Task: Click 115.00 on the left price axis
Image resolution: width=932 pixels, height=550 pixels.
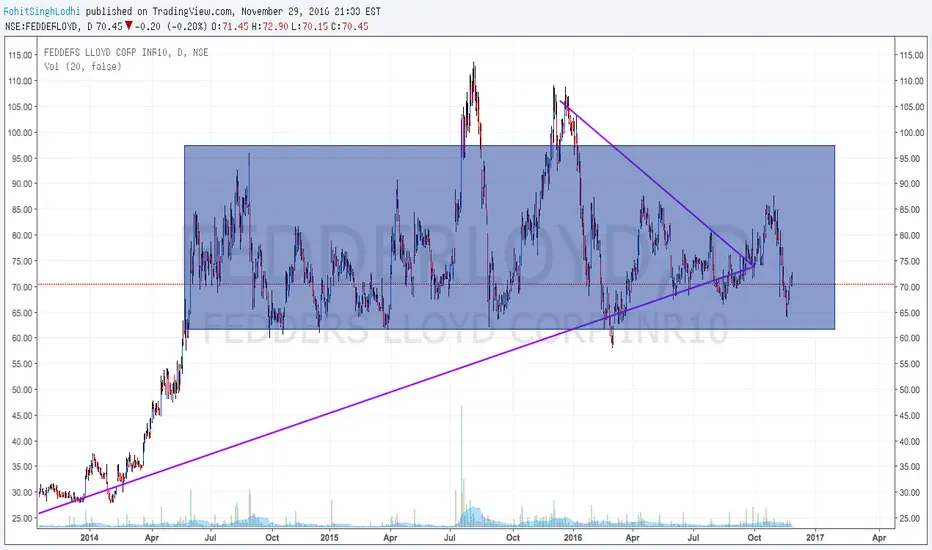Action: [x=20, y=55]
